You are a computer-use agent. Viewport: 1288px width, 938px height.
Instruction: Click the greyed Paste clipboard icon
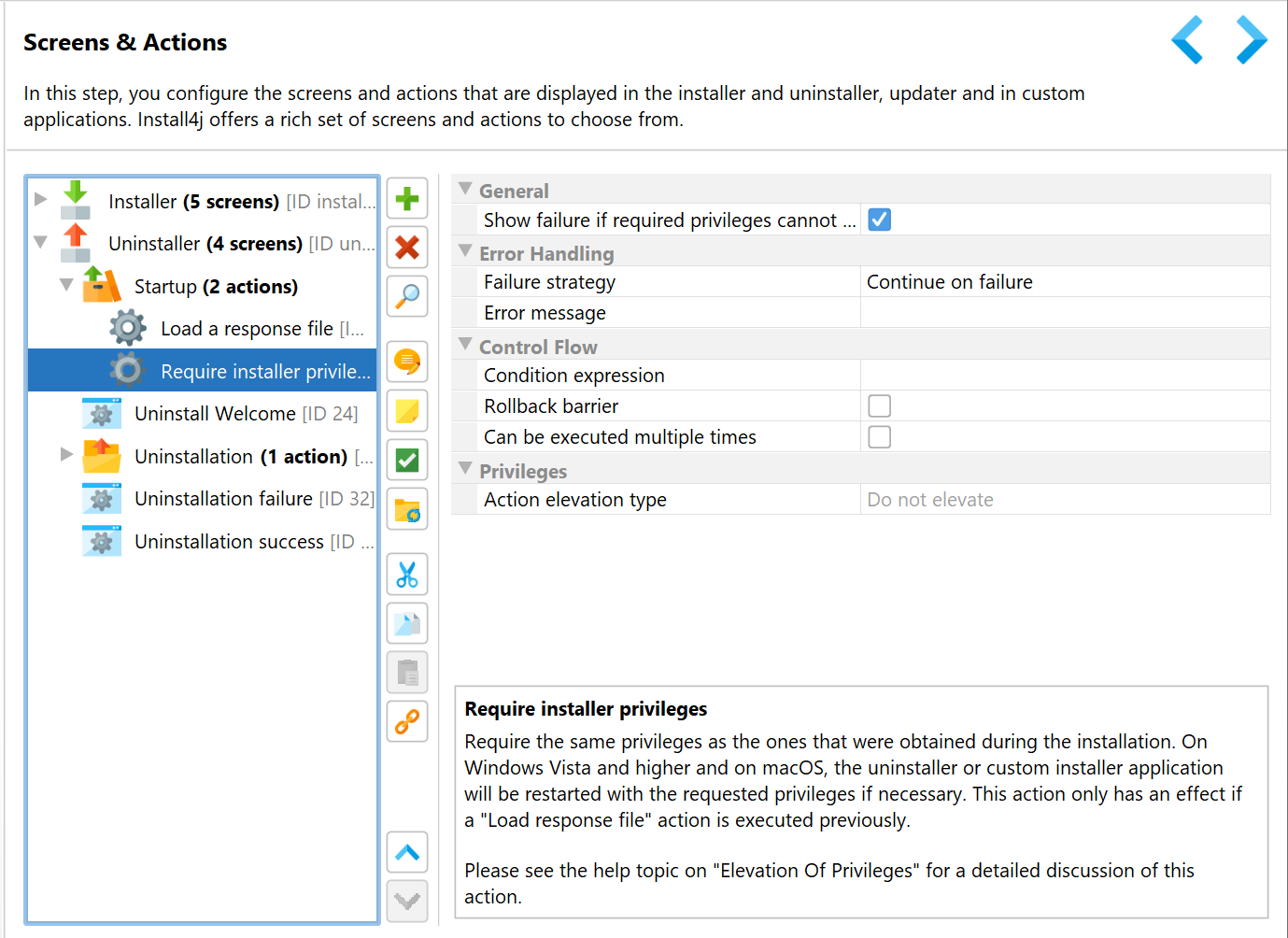407,673
